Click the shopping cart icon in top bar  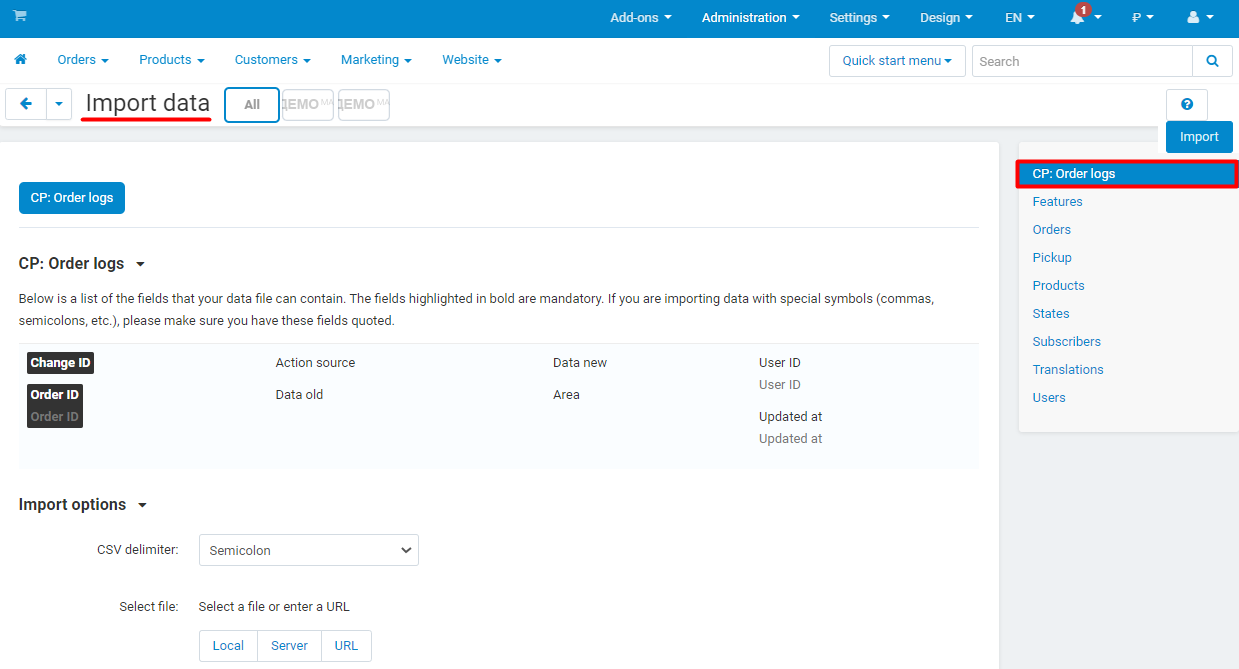(x=20, y=16)
